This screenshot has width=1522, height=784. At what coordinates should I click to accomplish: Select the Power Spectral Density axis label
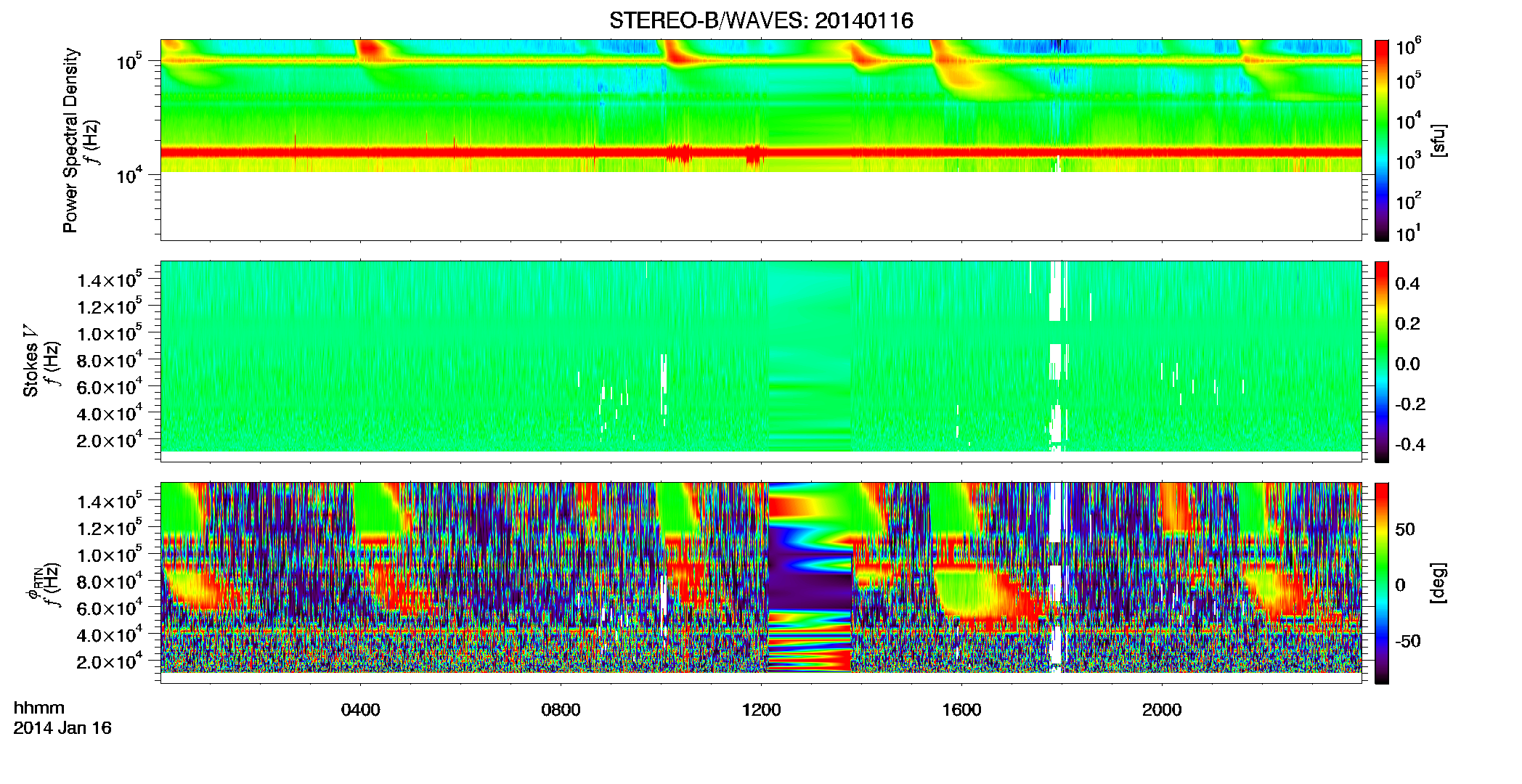click(70, 140)
